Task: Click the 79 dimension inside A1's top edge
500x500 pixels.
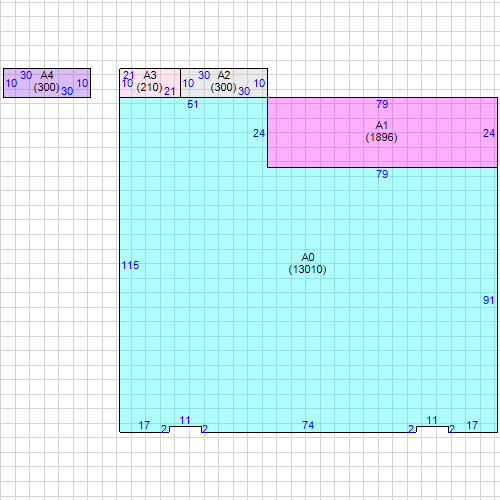Action: click(x=382, y=104)
